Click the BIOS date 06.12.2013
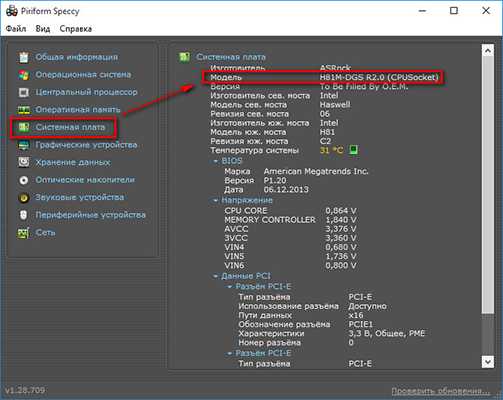The width and height of the screenshot is (503, 400). (x=286, y=190)
